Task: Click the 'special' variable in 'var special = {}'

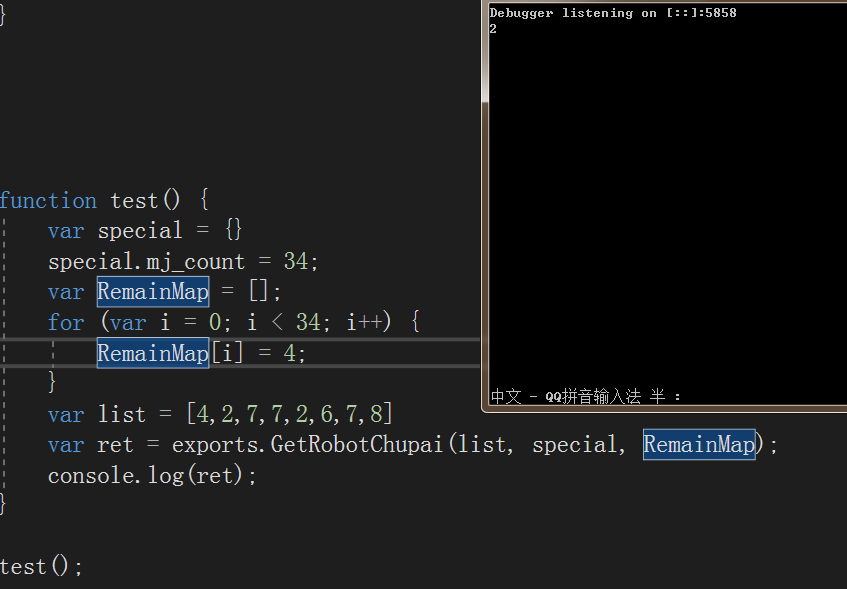Action: [x=140, y=231]
